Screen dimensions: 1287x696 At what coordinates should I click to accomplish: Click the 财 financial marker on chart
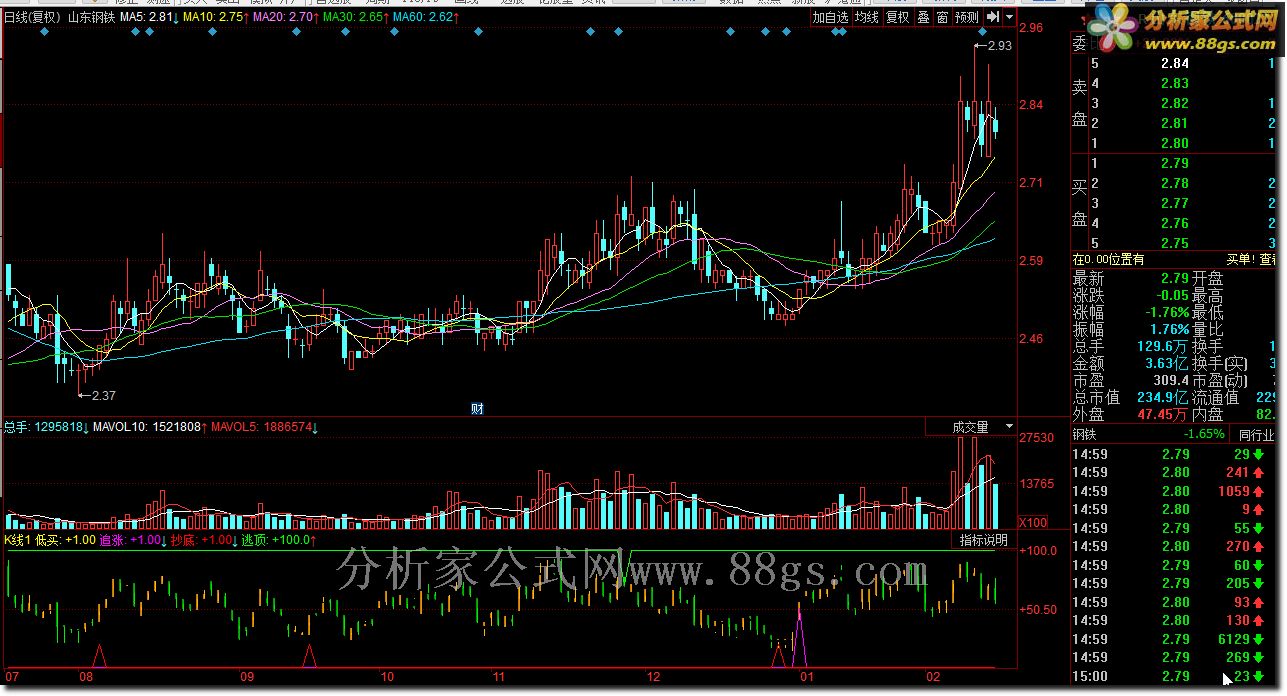point(477,408)
